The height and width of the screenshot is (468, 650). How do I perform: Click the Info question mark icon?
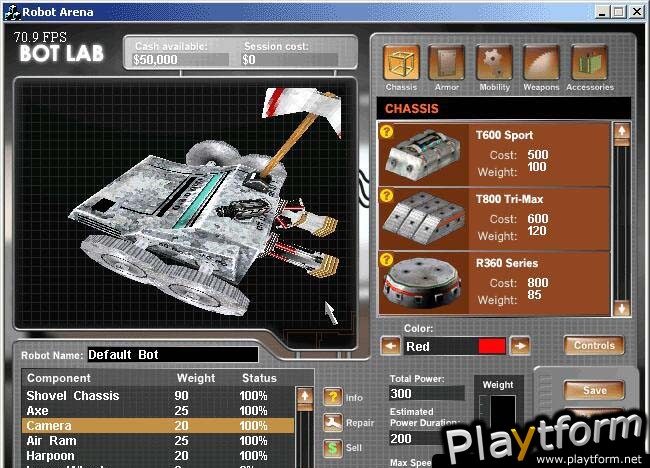tap(333, 397)
